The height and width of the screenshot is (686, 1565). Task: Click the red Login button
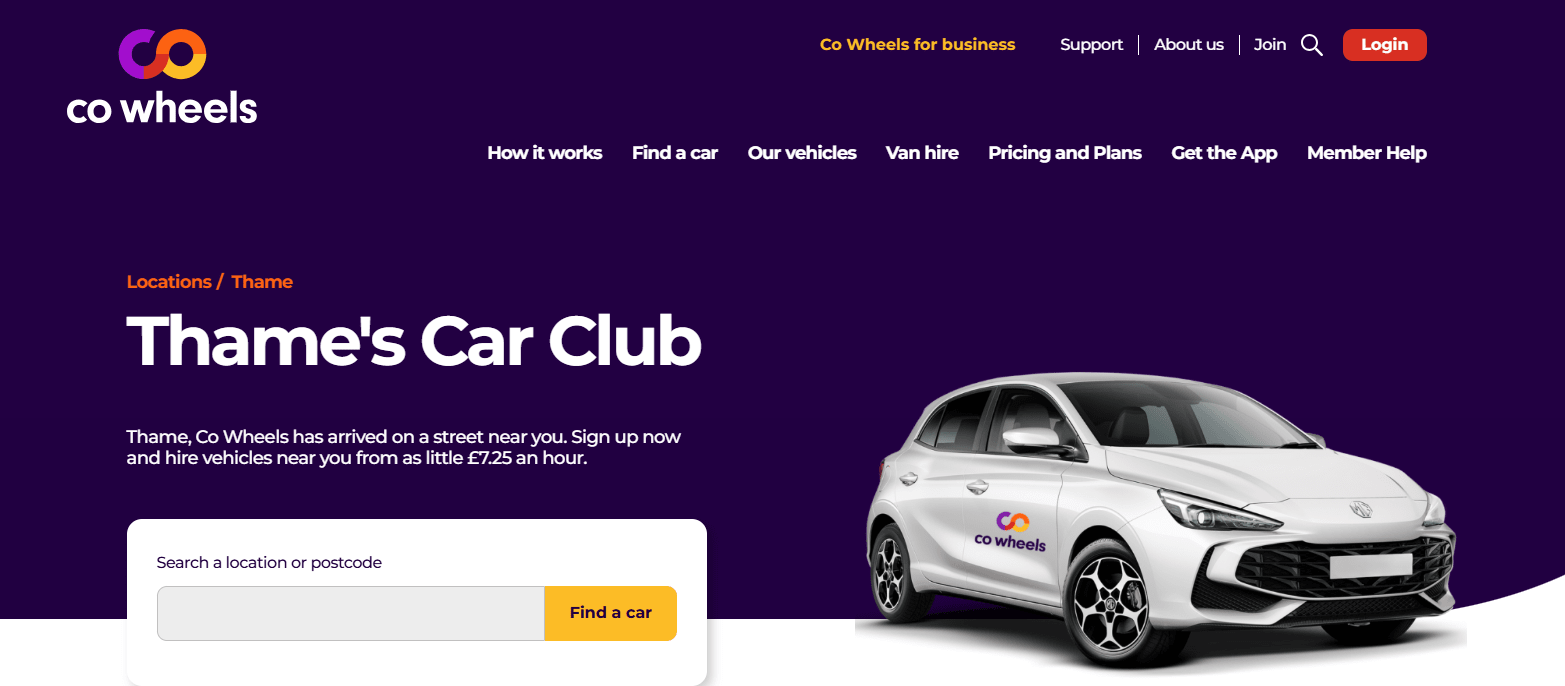(1384, 45)
